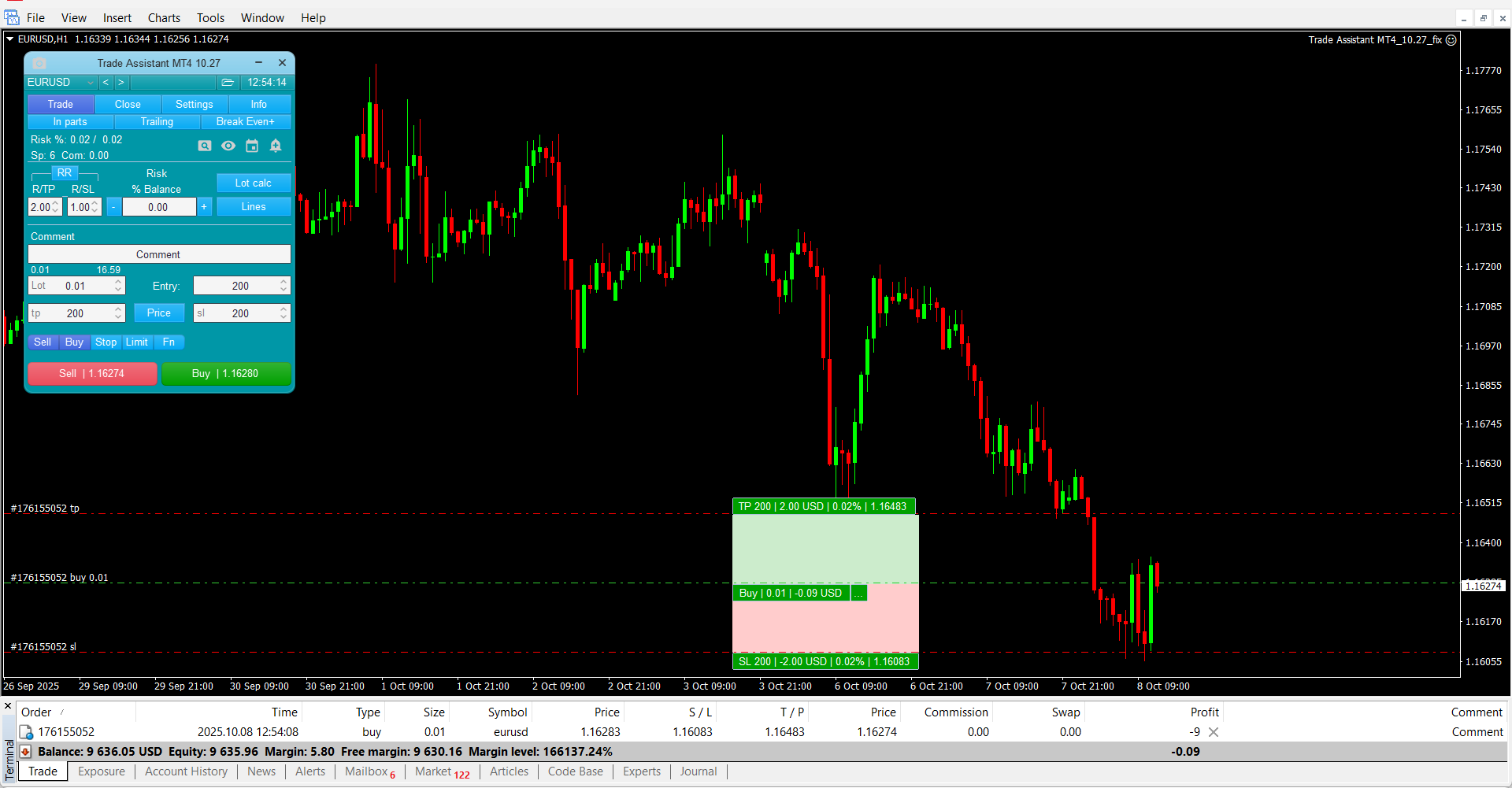Step the tp value spinner
The image size is (1512, 788).
118,313
